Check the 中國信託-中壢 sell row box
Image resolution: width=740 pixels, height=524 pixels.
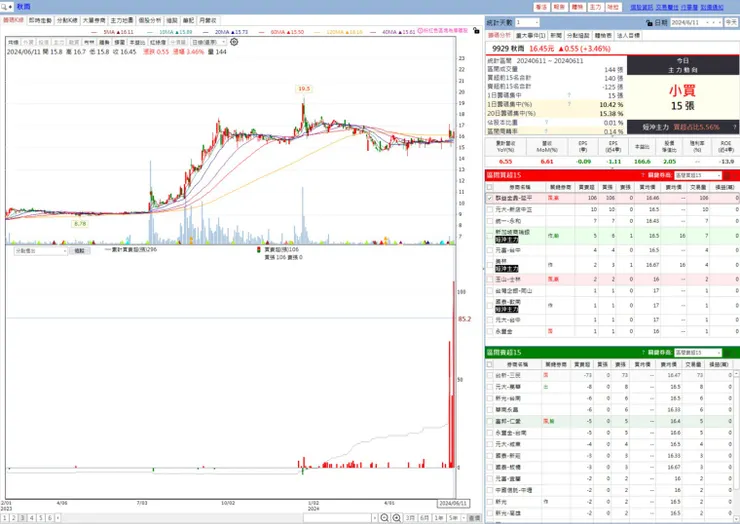[490, 490]
